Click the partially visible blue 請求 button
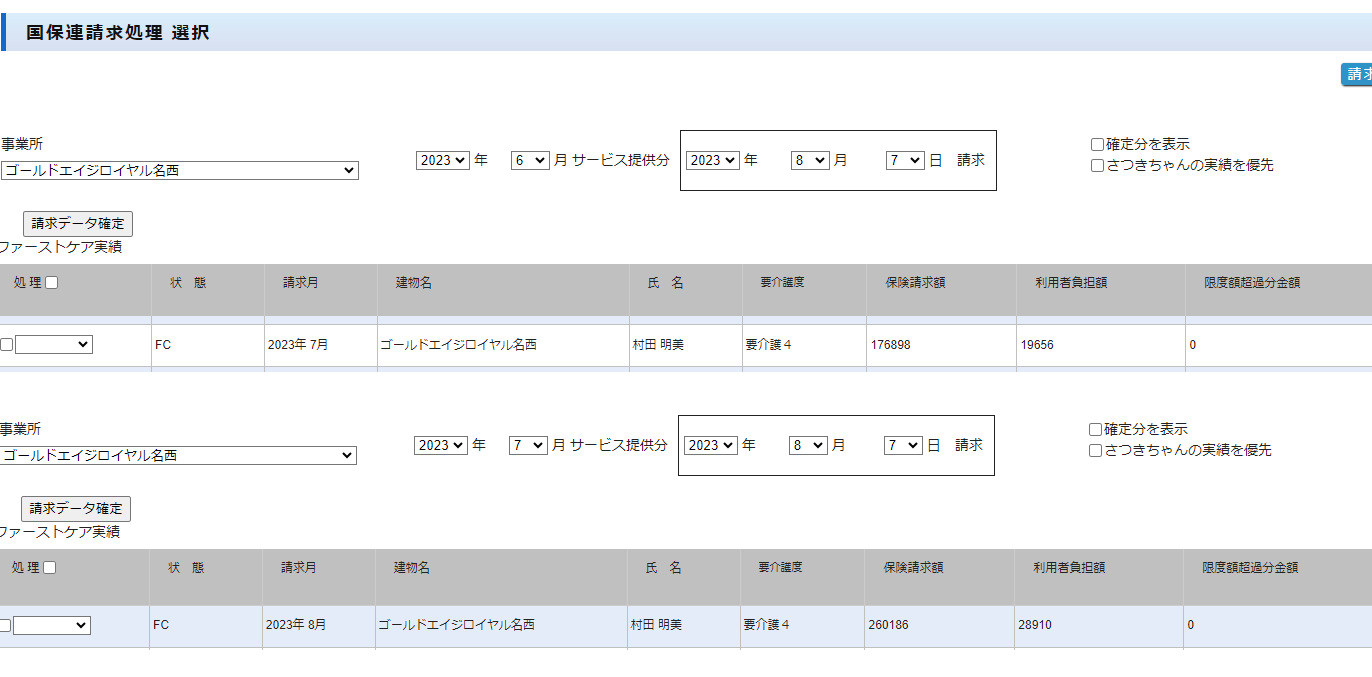Image resolution: width=1372 pixels, height=677 pixels. coord(1357,74)
